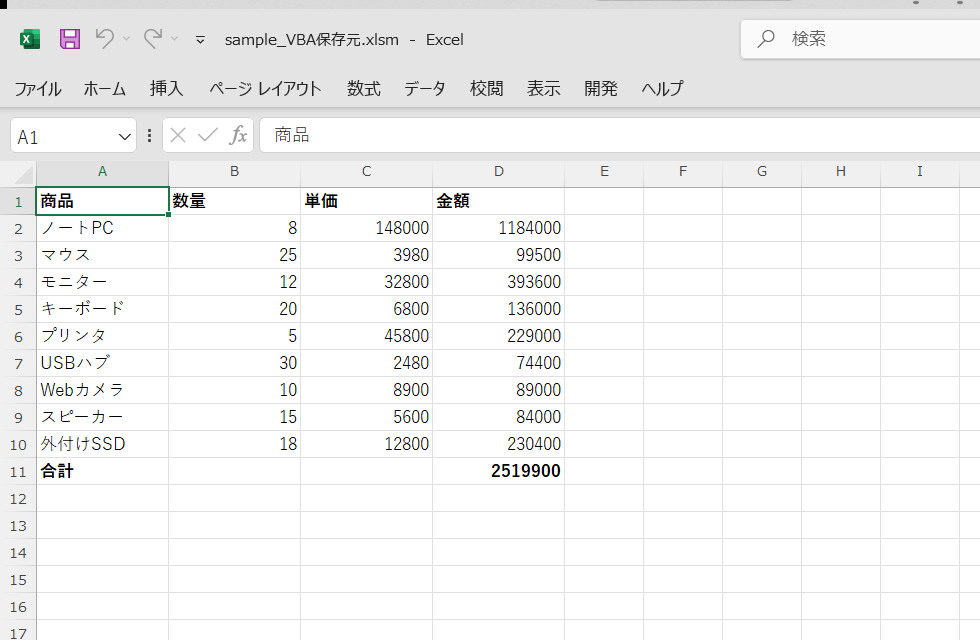The width and height of the screenshot is (980, 640).
Task: Select column E header
Action: (x=604, y=172)
